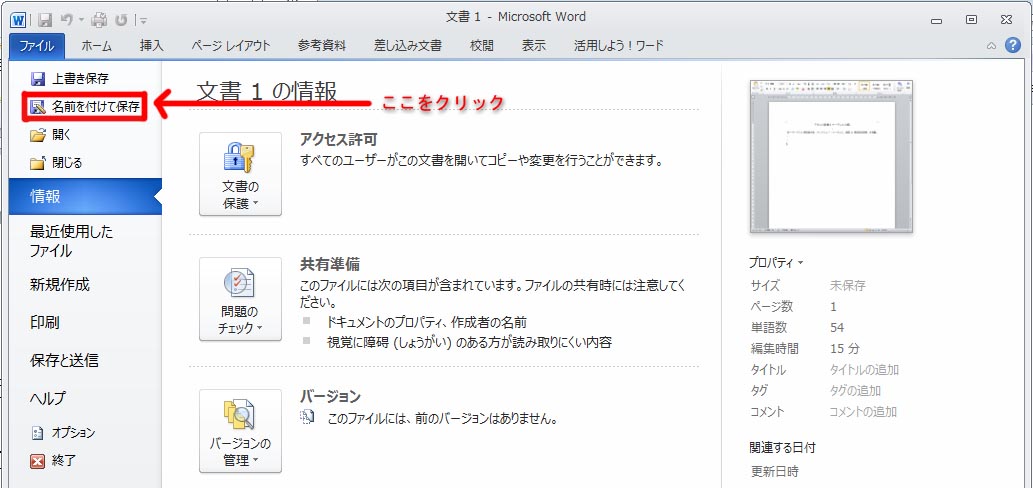Open the 問題のチェック dropdown button
The image size is (1033, 488).
tap(240, 299)
